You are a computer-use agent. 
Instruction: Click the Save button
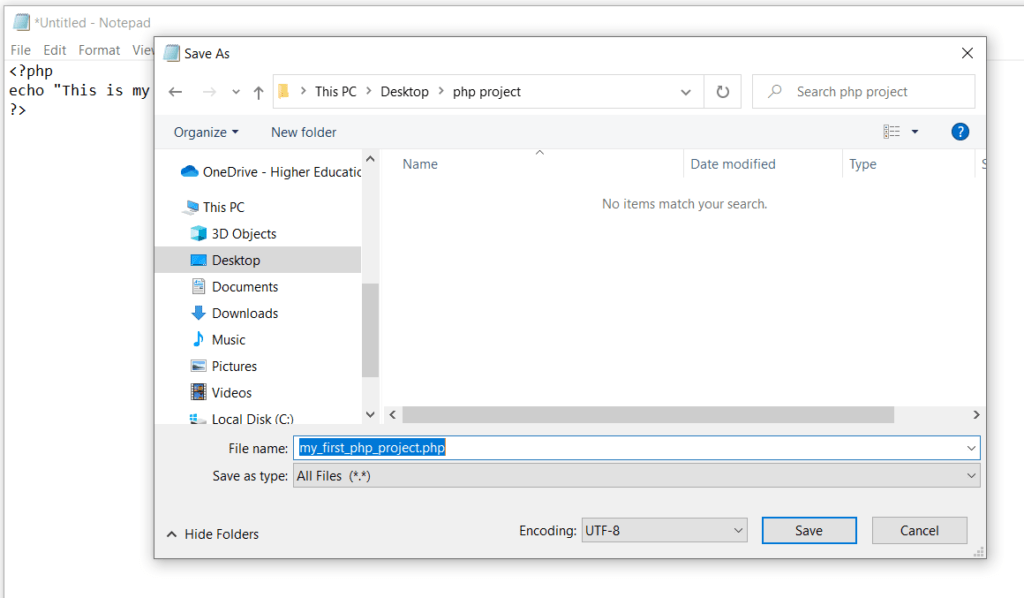[x=808, y=530]
